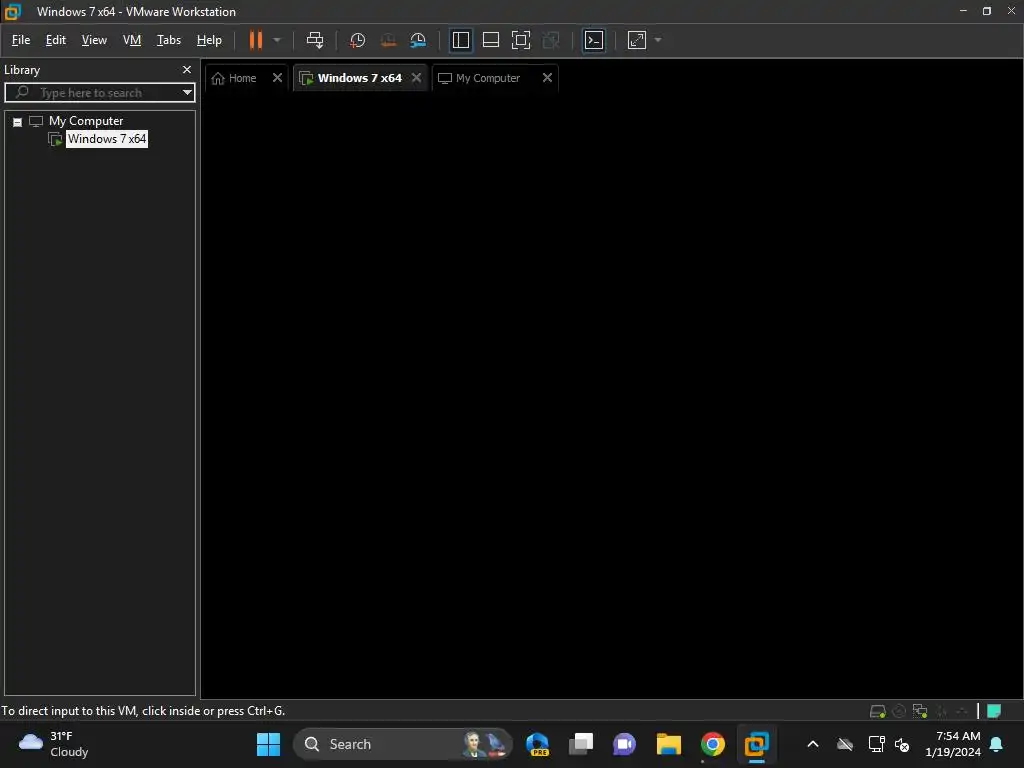Click VMware logo in the title bar
Screen dimensions: 1024x768
coord(12,11)
